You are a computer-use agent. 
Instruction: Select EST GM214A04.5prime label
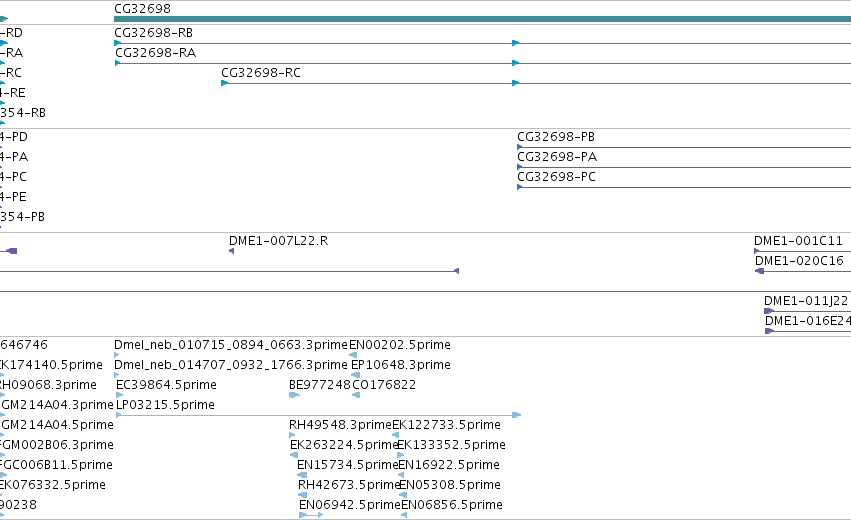pos(56,424)
